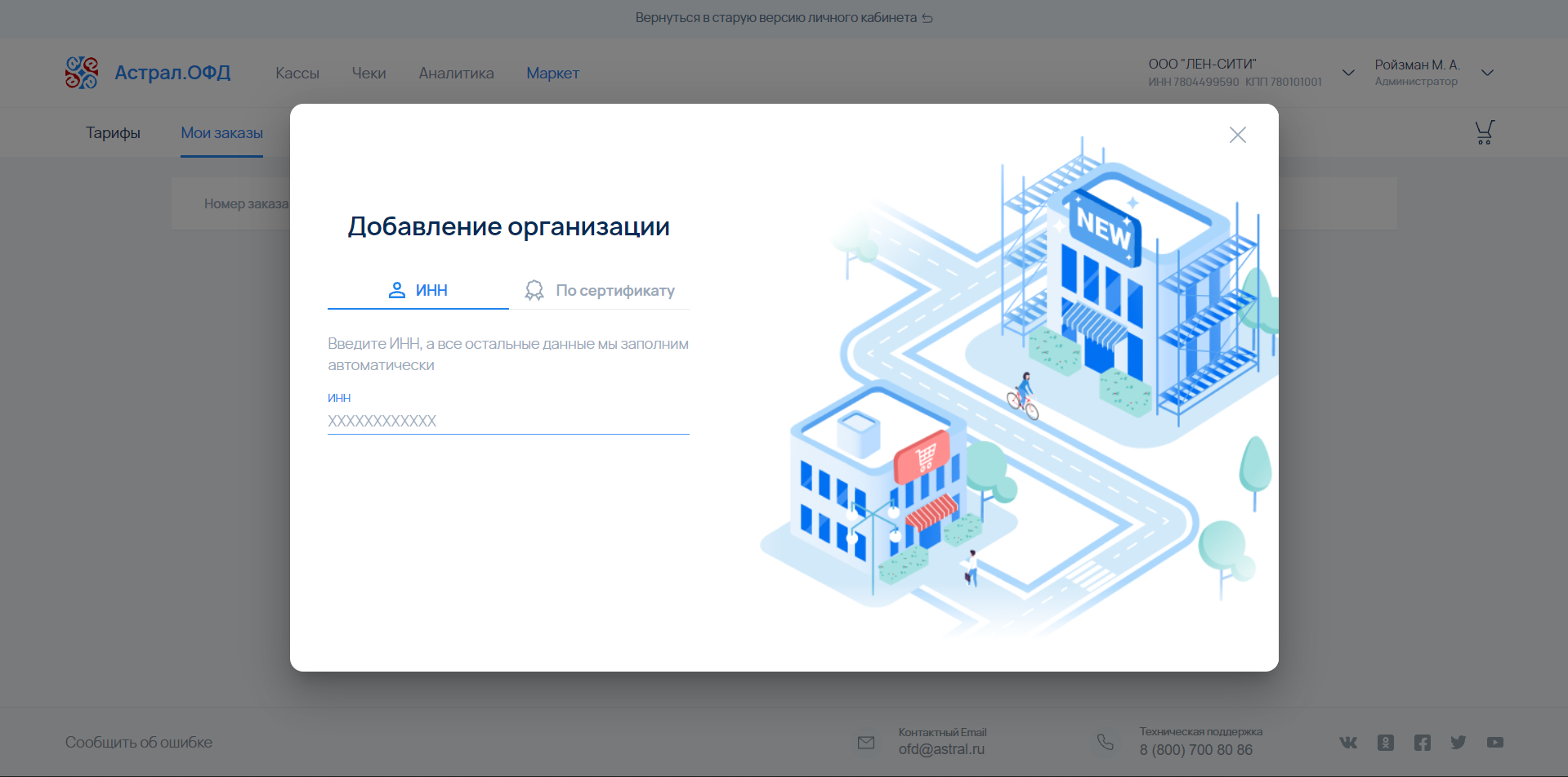Image resolution: width=1568 pixels, height=777 pixels.
Task: Click the Техническая поддержка label
Action: pos(1201,731)
